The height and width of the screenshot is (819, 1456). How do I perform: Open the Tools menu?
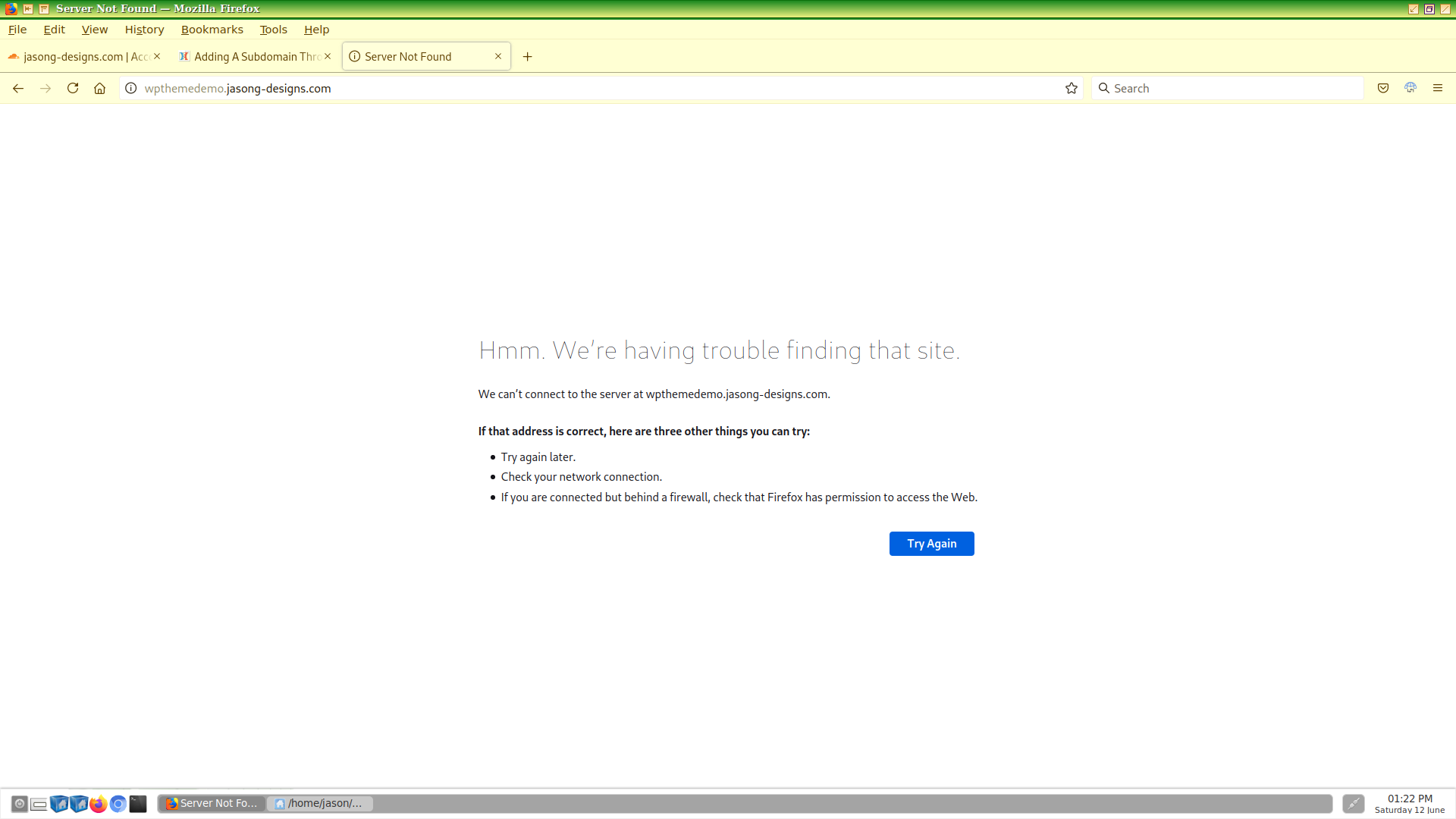point(273,30)
